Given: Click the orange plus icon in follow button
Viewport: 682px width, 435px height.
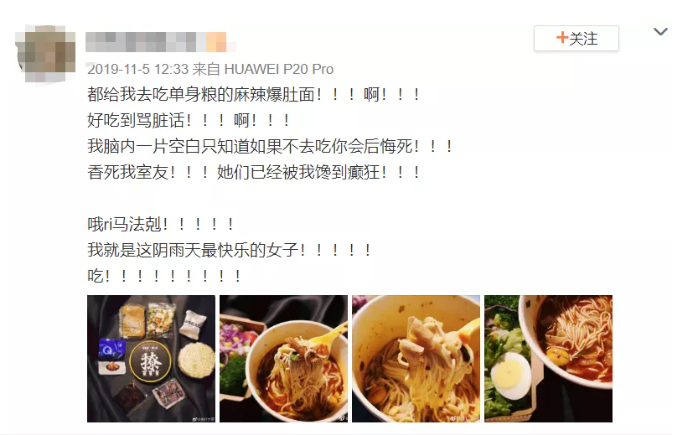Looking at the screenshot, I should pyautogui.click(x=562, y=37).
